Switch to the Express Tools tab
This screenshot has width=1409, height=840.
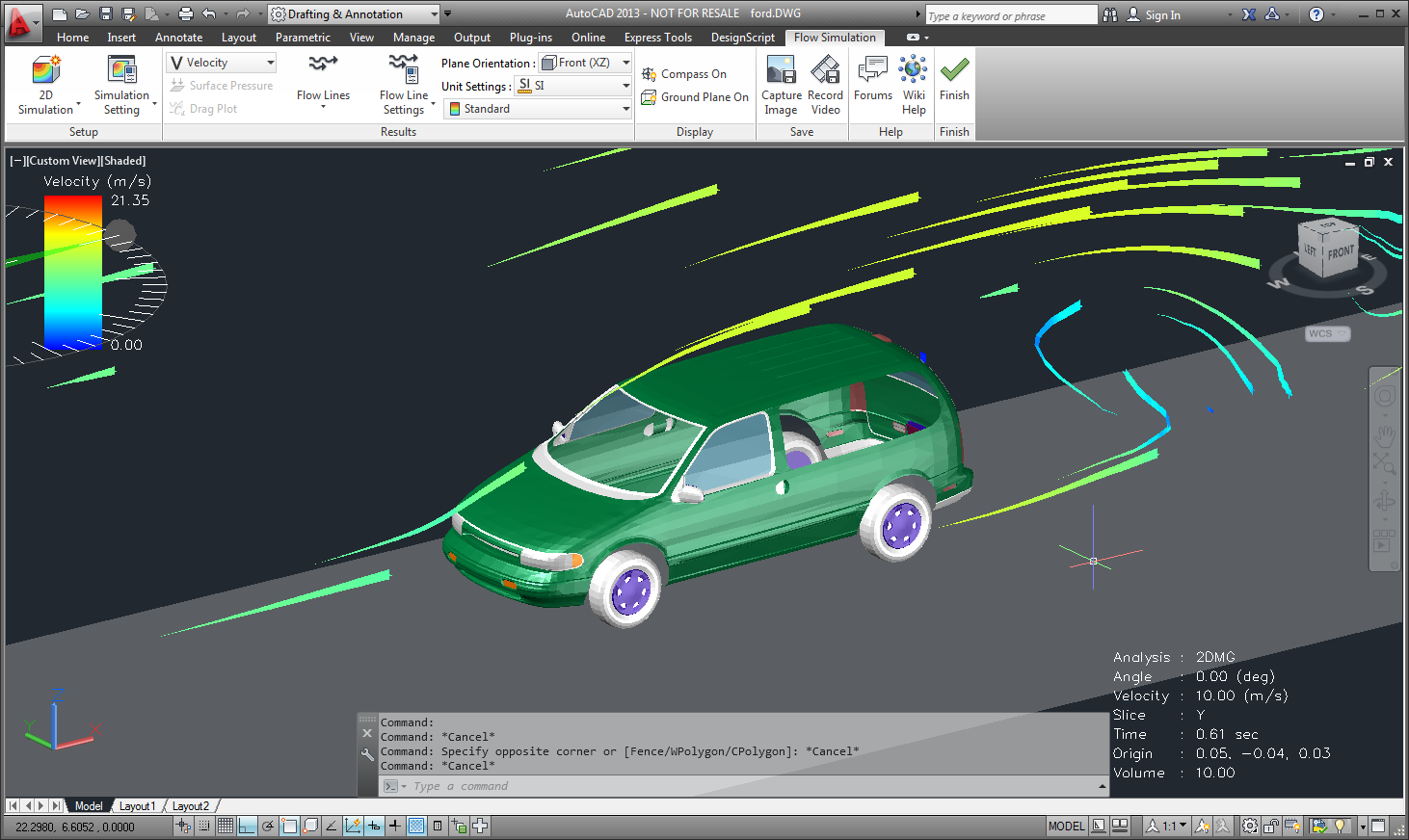(657, 38)
